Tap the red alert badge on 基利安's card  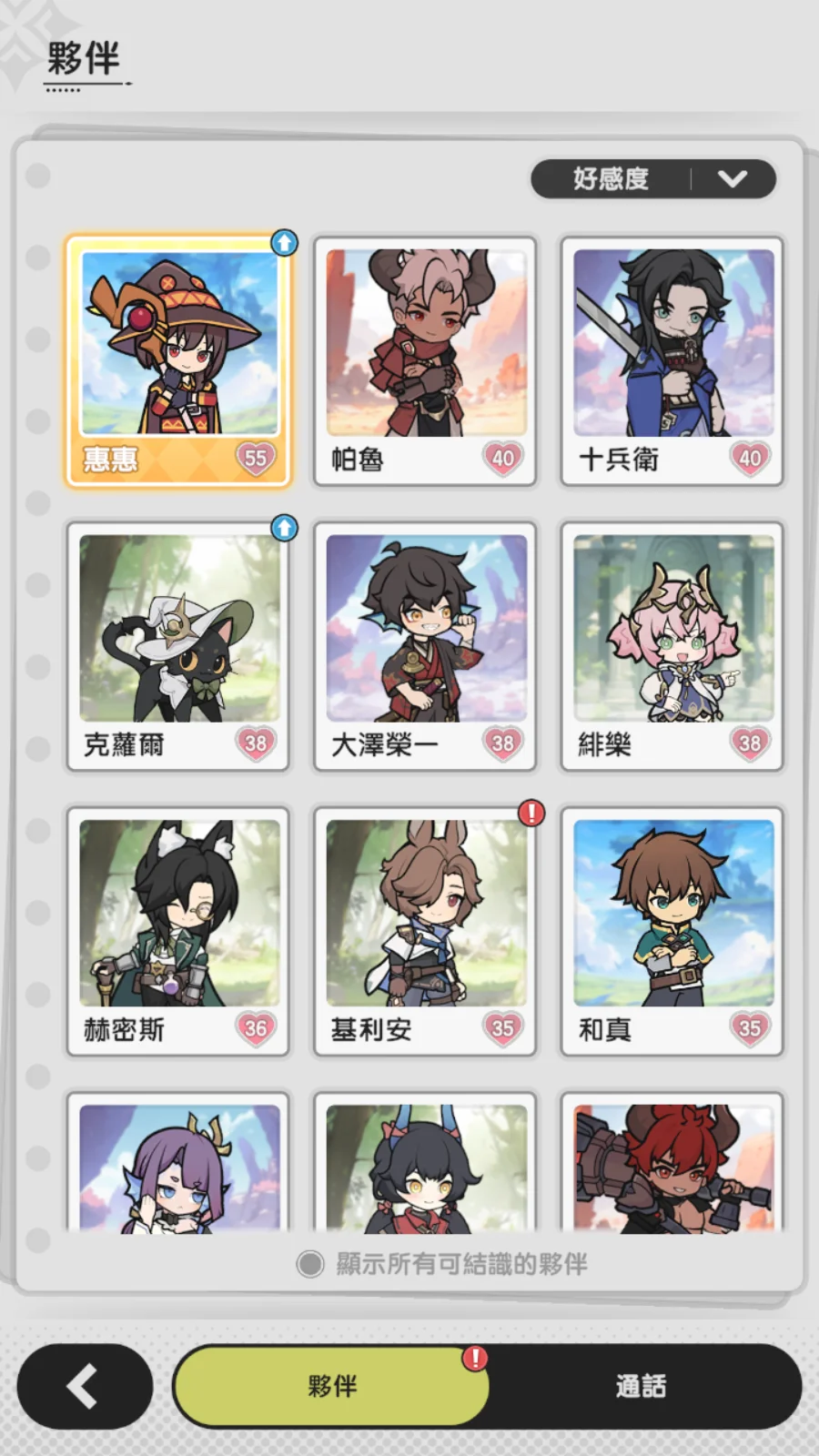click(531, 813)
